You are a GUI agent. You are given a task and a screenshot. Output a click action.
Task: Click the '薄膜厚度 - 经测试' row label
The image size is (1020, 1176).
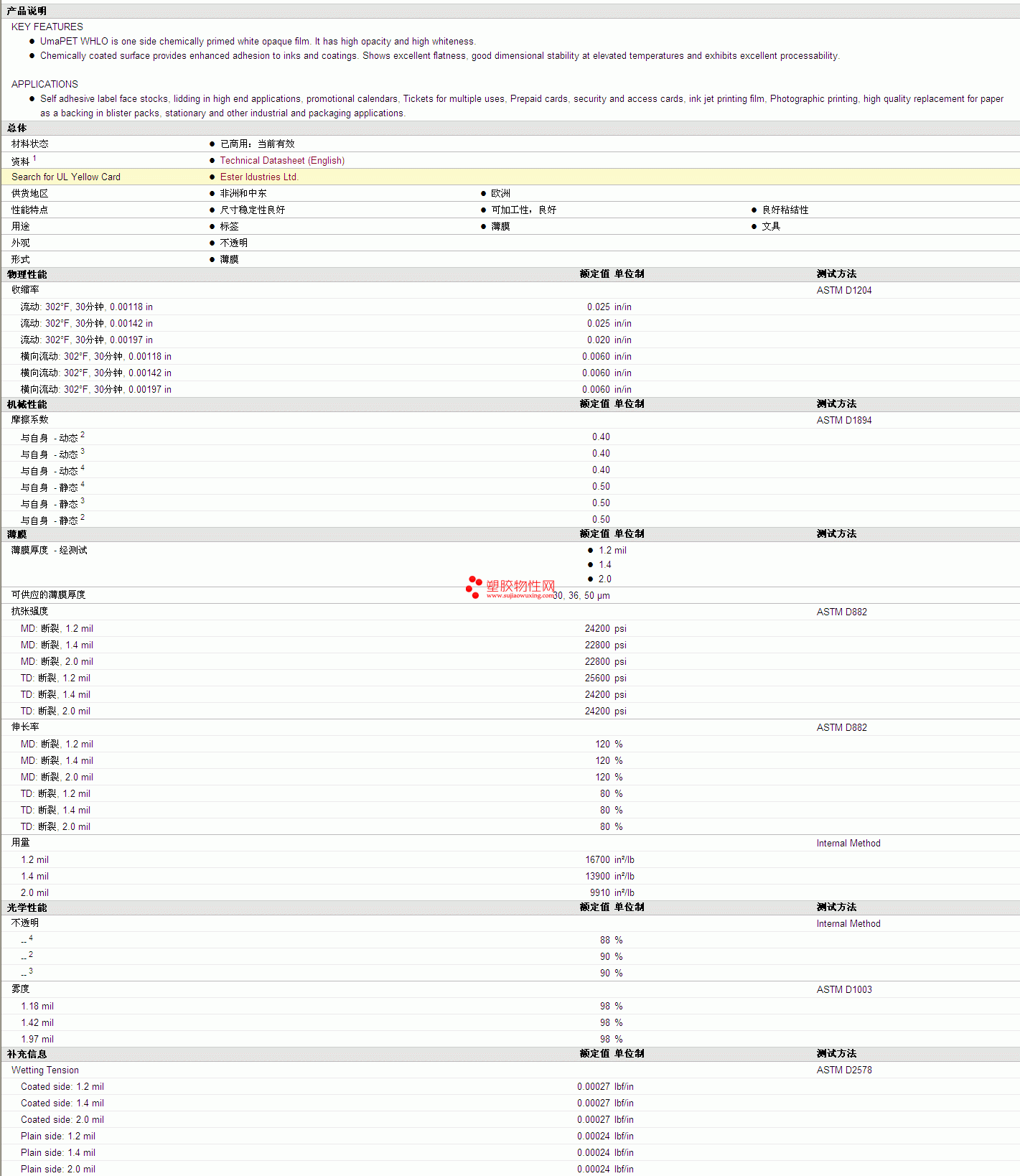tap(50, 551)
